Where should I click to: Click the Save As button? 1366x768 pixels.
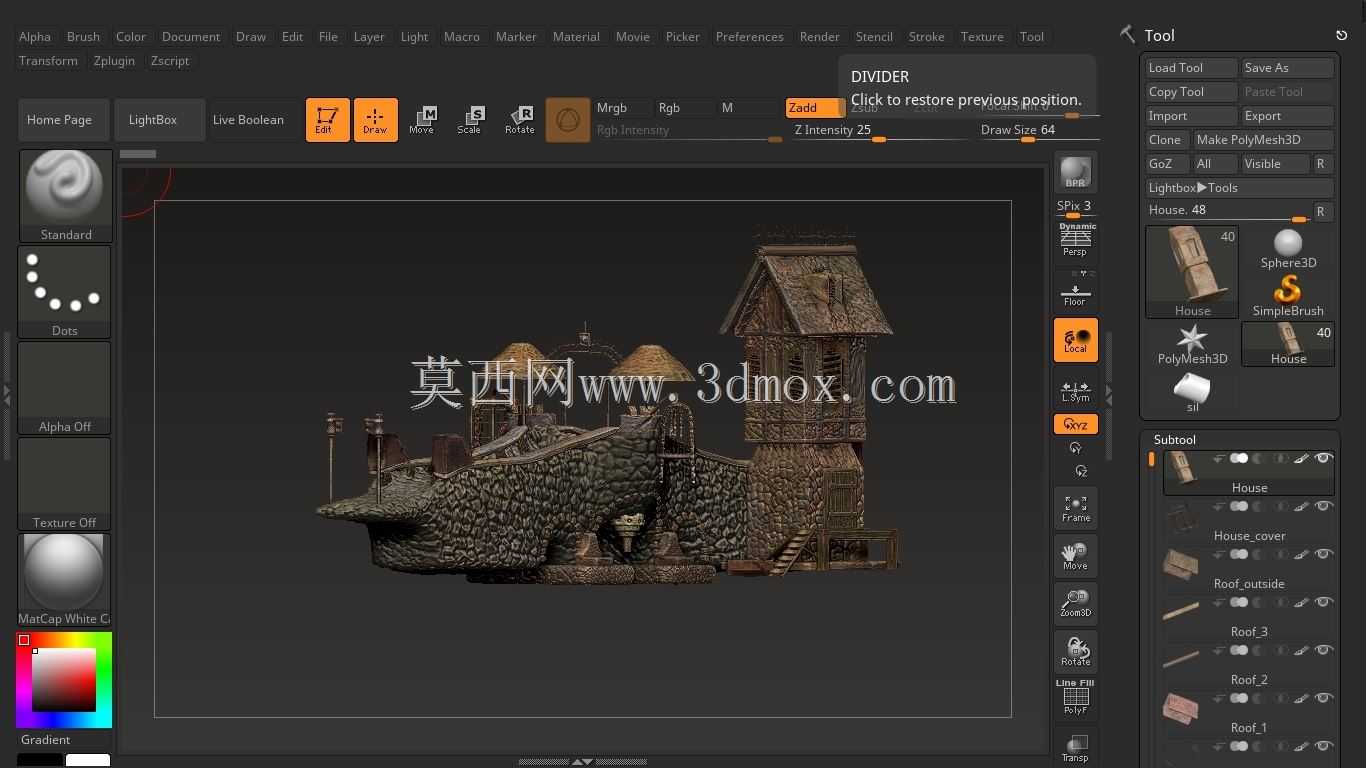pyautogui.click(x=1288, y=68)
